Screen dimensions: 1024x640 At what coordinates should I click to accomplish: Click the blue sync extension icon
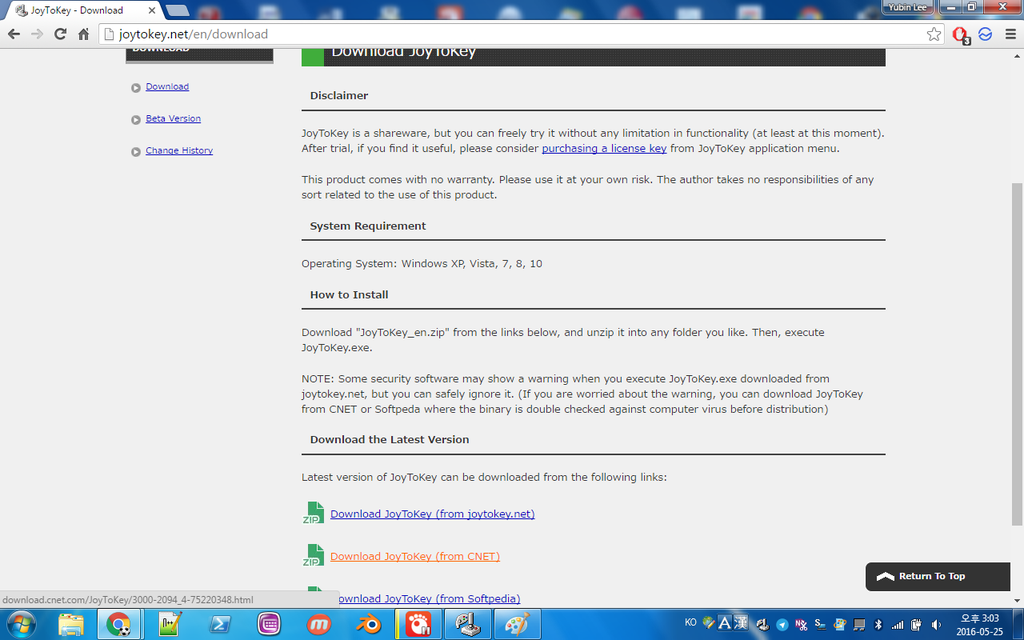tap(985, 34)
